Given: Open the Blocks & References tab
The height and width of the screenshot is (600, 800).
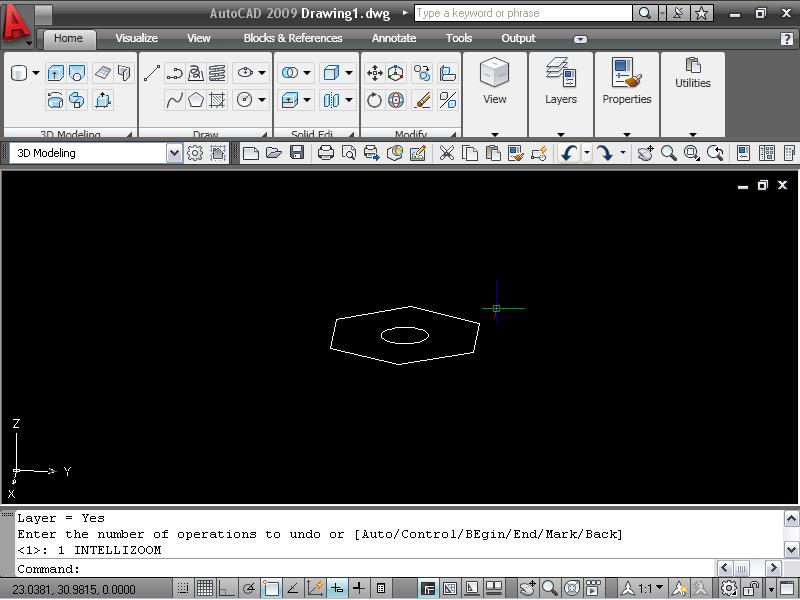Looking at the screenshot, I should pos(293,38).
